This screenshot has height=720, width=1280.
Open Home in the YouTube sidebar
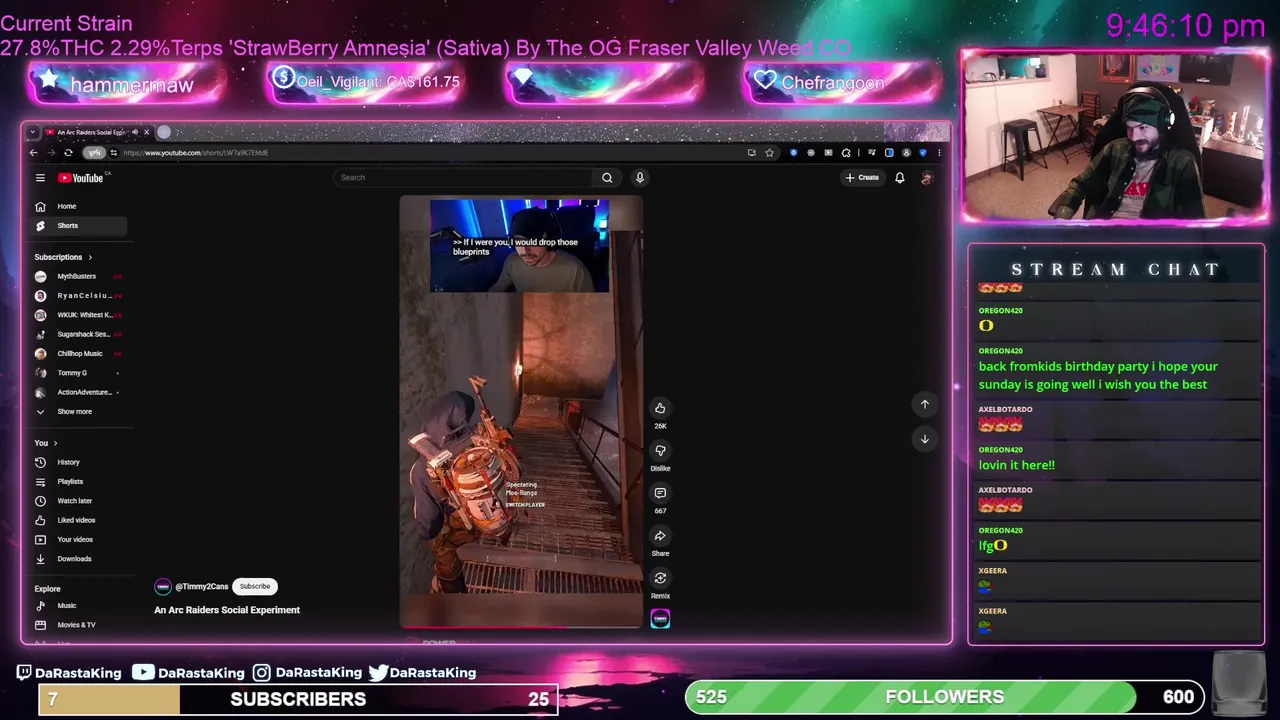pyautogui.click(x=78, y=206)
